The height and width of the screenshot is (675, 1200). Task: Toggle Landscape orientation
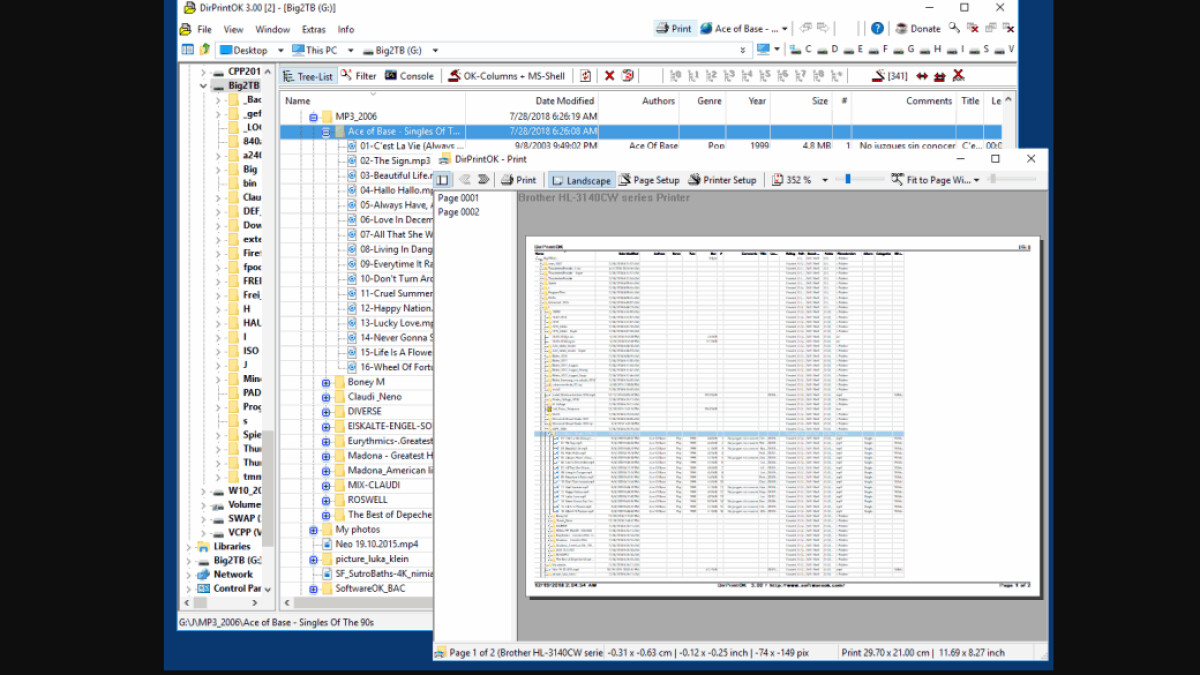(x=581, y=180)
